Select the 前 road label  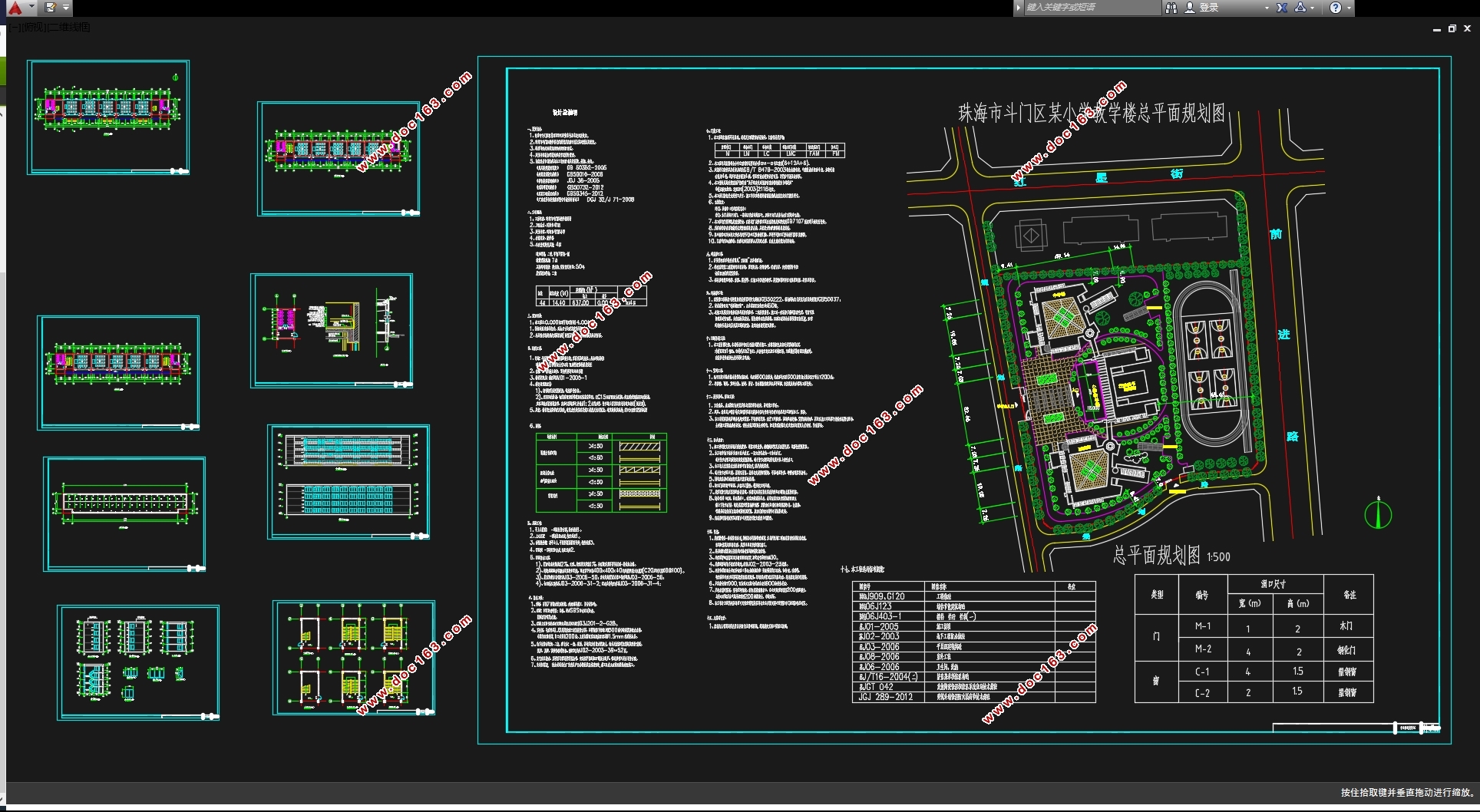click(x=1276, y=233)
